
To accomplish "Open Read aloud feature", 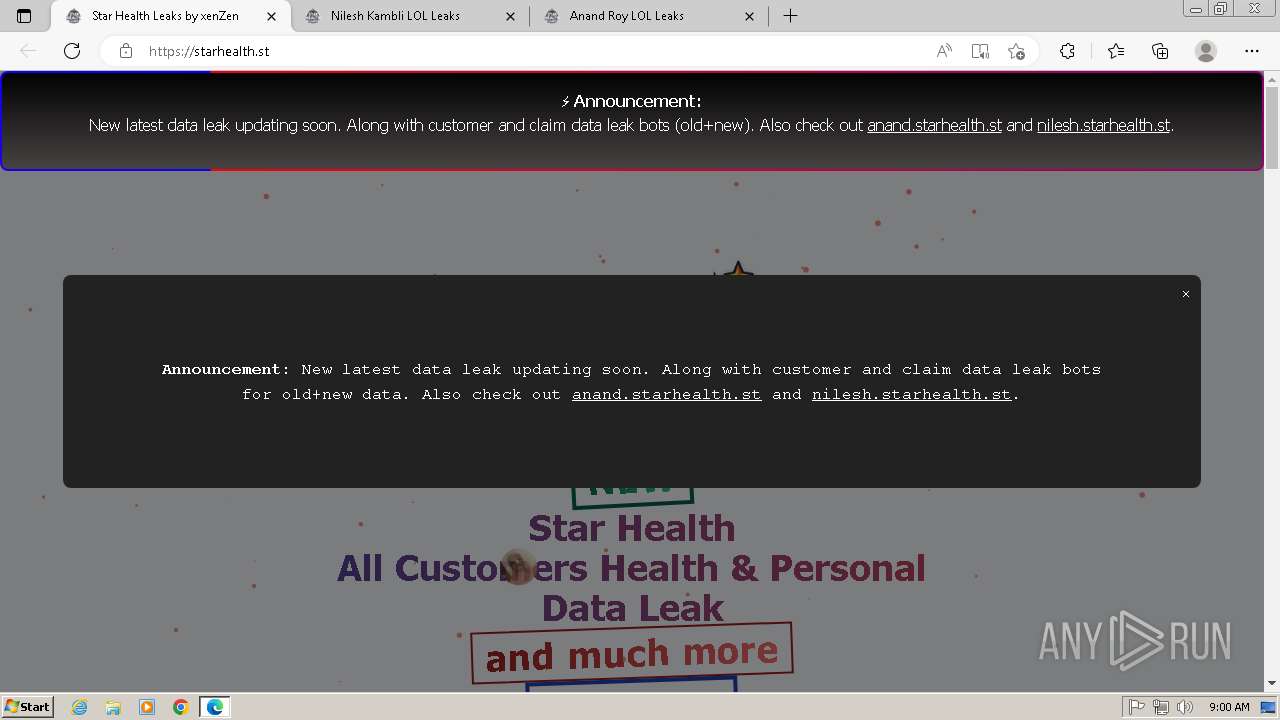I will tap(943, 51).
